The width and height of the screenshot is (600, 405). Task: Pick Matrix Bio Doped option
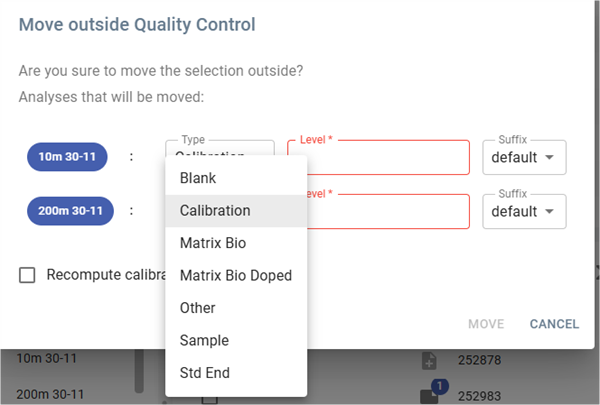click(x=236, y=275)
